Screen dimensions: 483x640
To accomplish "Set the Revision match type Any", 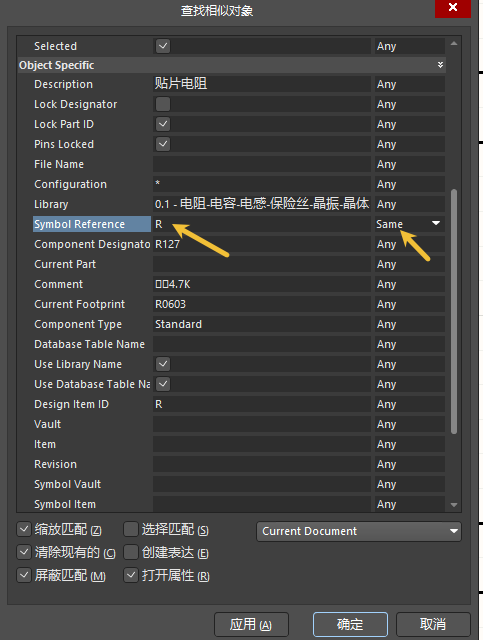I will pyautogui.click(x=410, y=464).
